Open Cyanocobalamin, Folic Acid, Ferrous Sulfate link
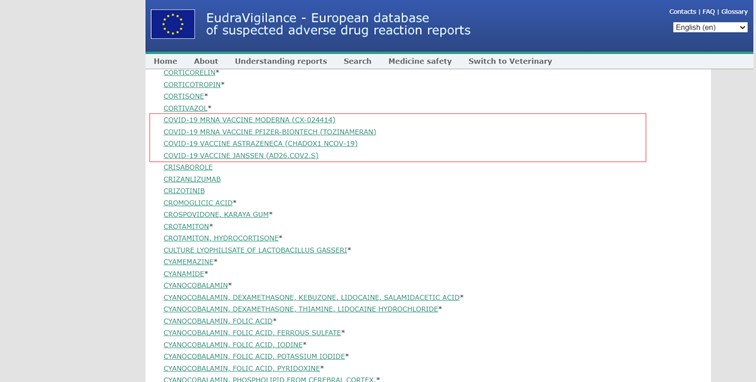The width and height of the screenshot is (756, 382). click(x=252, y=333)
